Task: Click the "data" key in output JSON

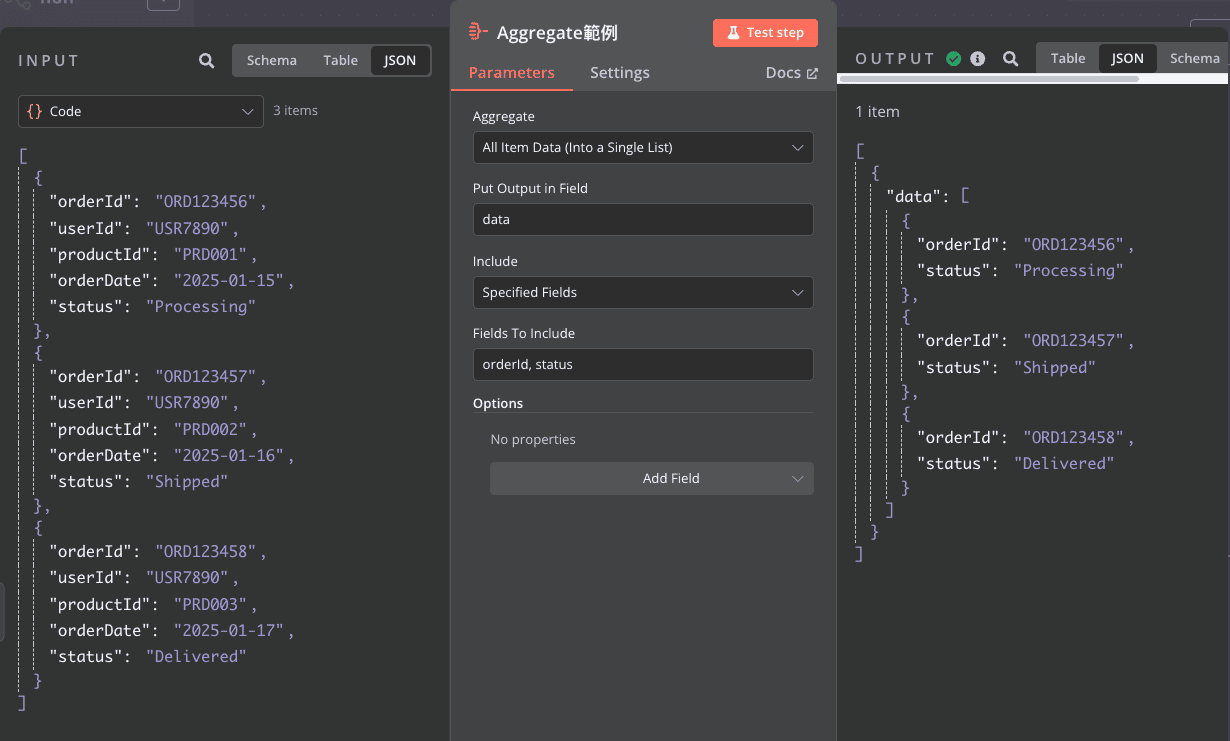Action: (x=914, y=196)
